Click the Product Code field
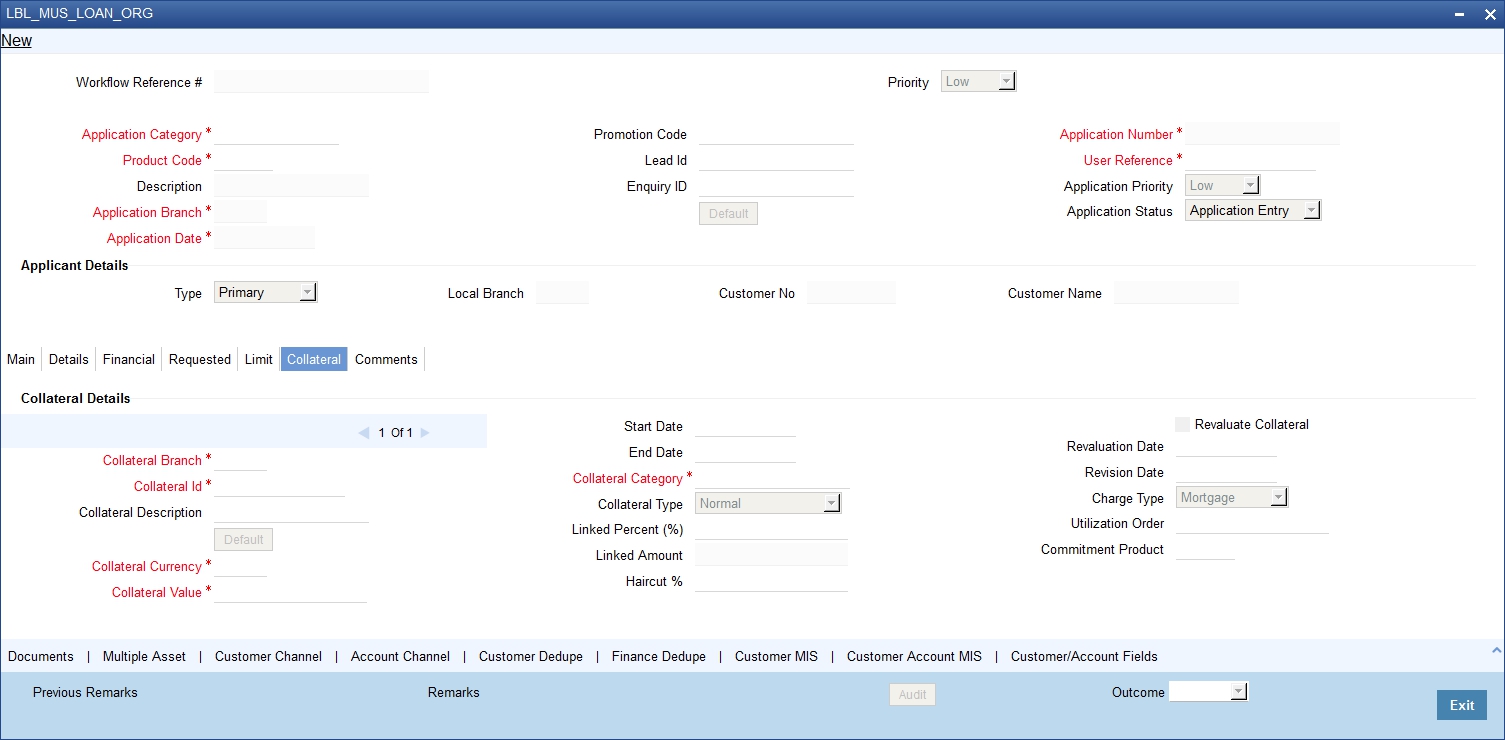Viewport: 1505px width, 740px height. point(243,160)
